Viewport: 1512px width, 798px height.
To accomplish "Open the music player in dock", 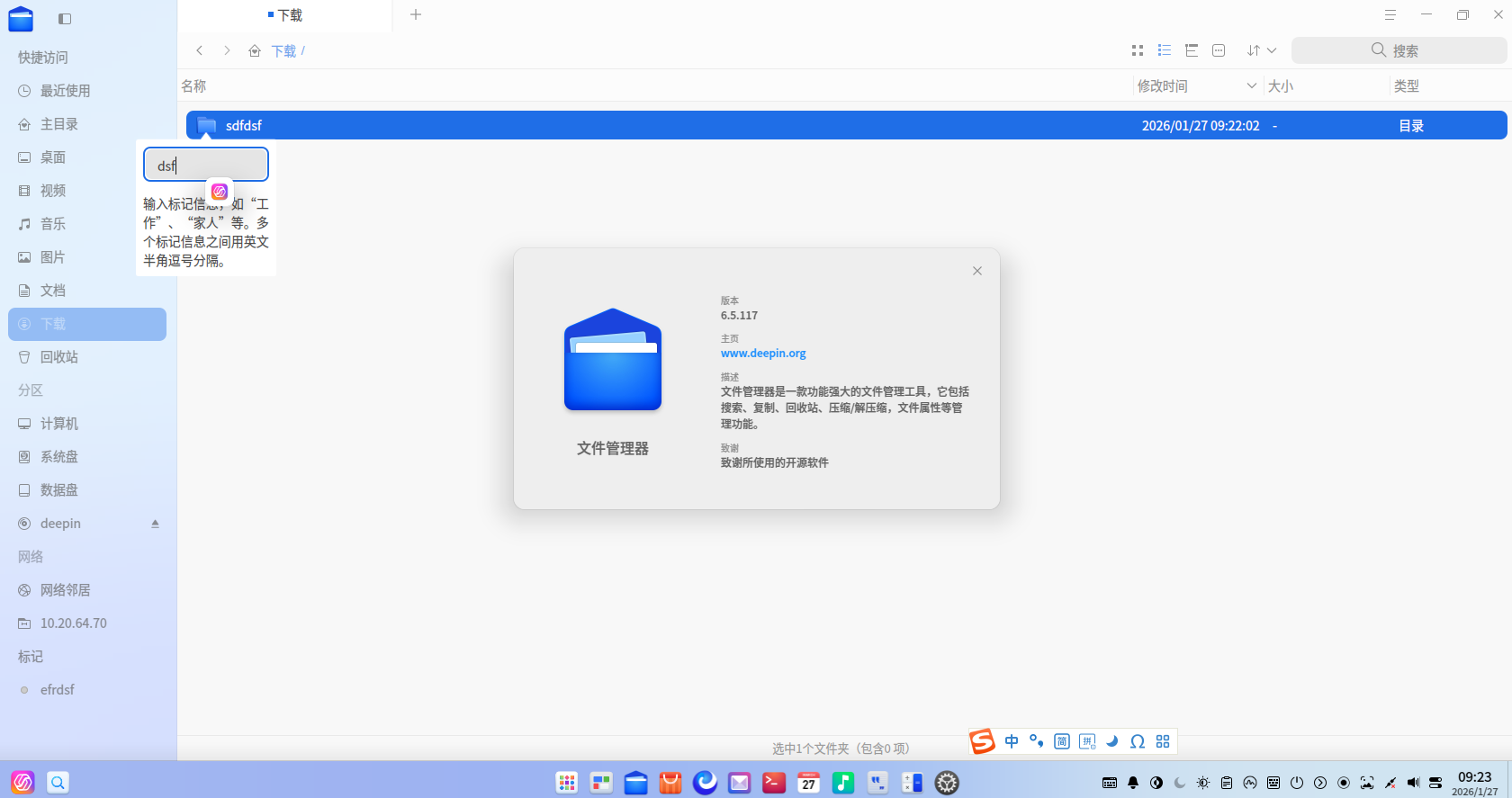I will 843,783.
